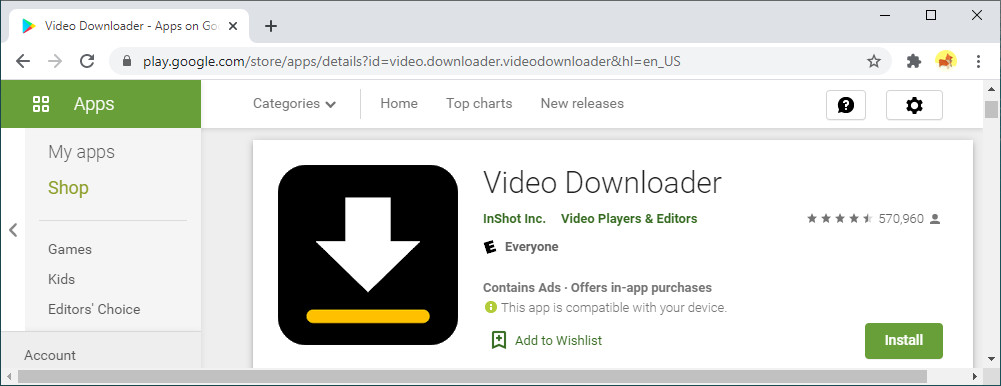Open Kids category in sidebar
The height and width of the screenshot is (386, 1001).
point(61,279)
